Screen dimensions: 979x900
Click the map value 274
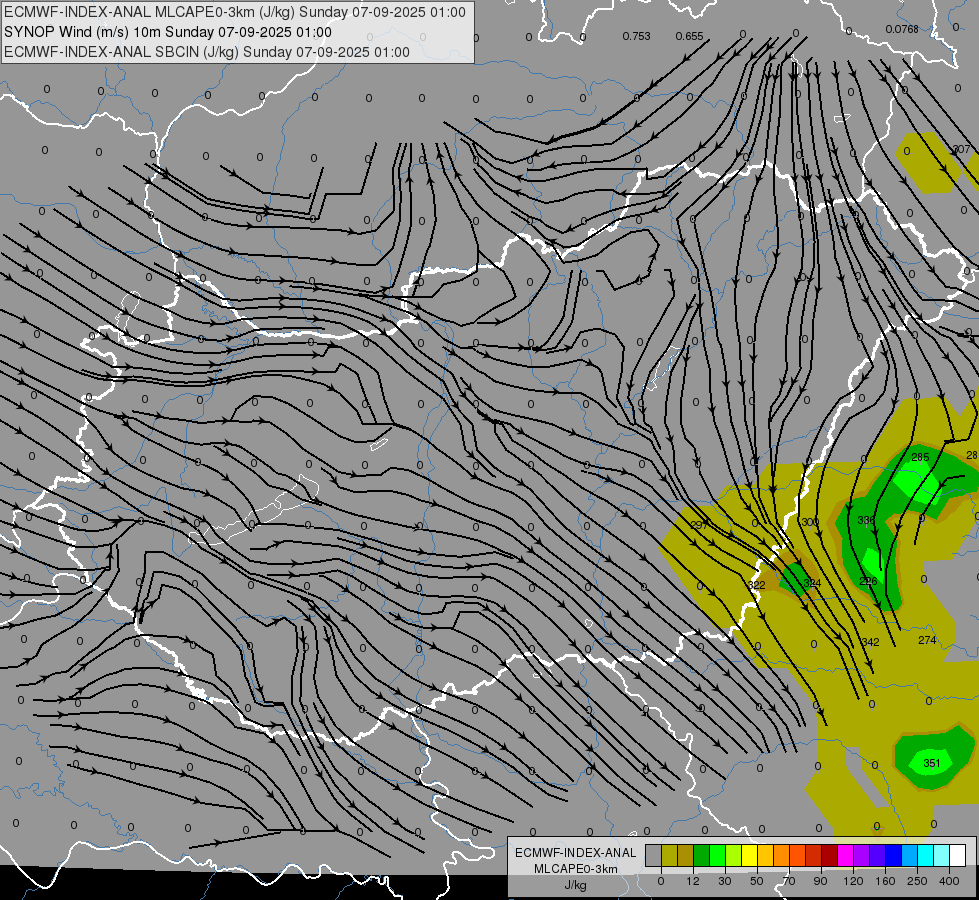(927, 640)
